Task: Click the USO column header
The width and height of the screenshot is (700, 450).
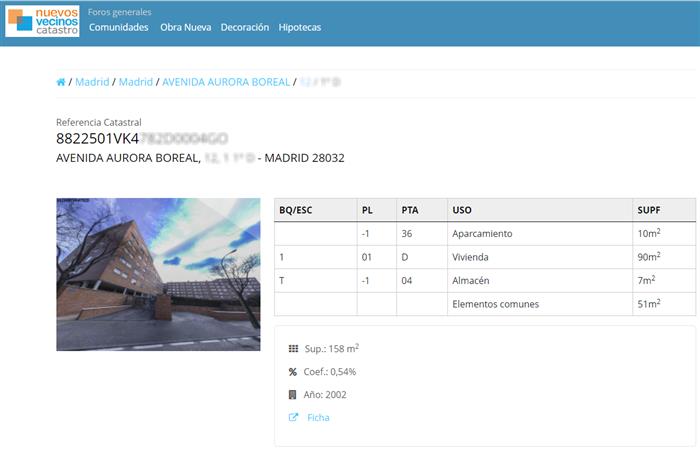Action: tap(462, 210)
